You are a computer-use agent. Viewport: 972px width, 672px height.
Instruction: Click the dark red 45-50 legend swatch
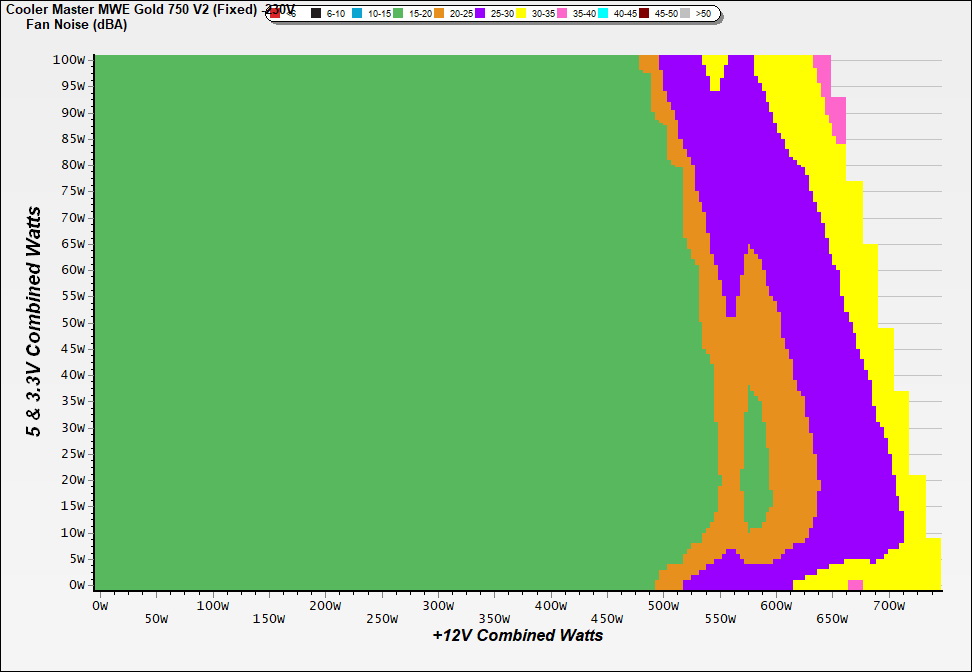coord(644,14)
